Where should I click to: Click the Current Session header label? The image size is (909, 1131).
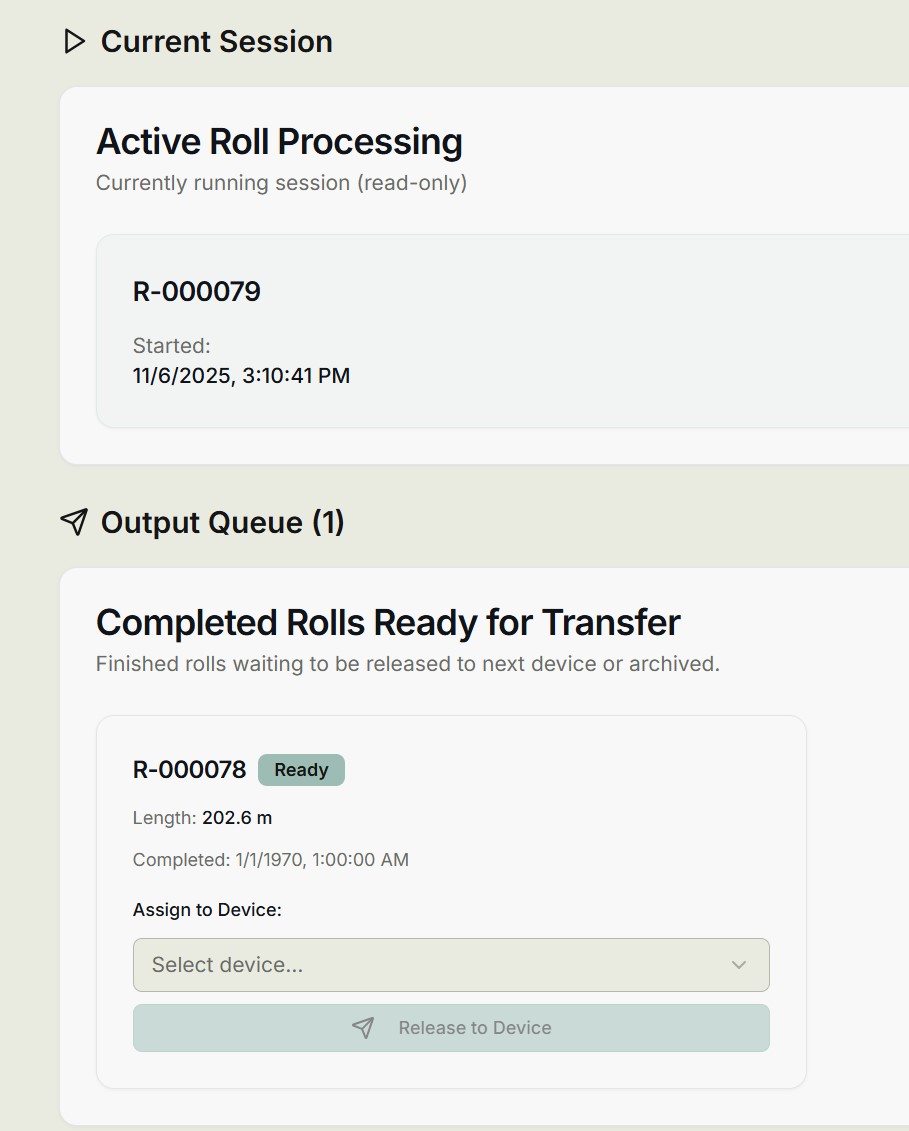(215, 41)
